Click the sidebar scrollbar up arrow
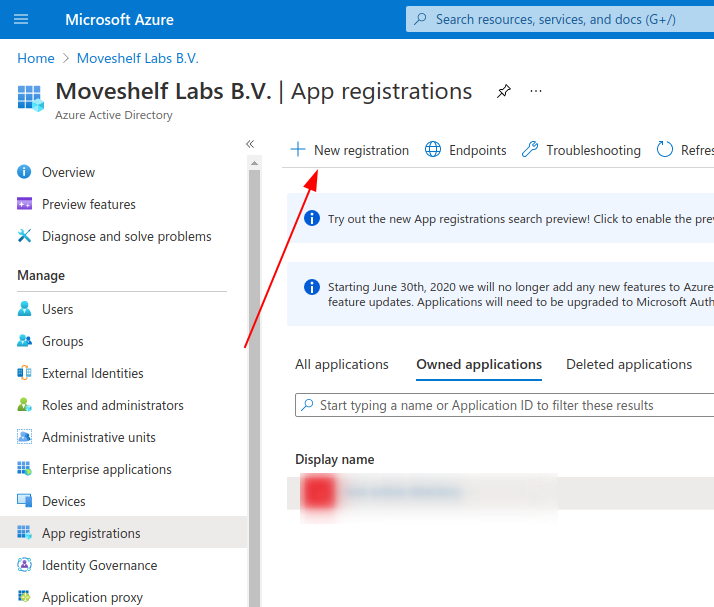This screenshot has height=607, width=714. tap(255, 163)
